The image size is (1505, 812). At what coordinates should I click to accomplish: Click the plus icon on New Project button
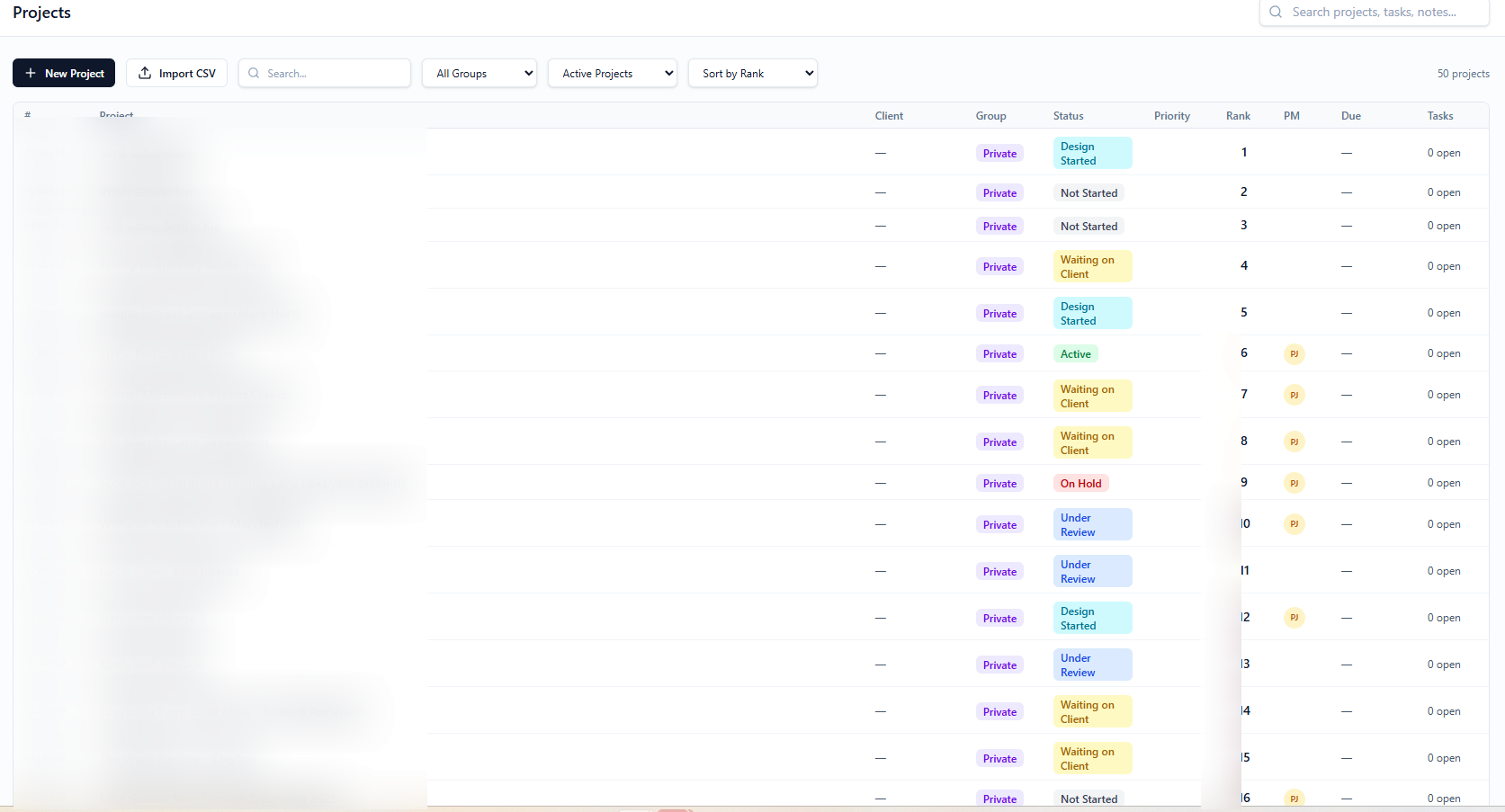(x=30, y=73)
